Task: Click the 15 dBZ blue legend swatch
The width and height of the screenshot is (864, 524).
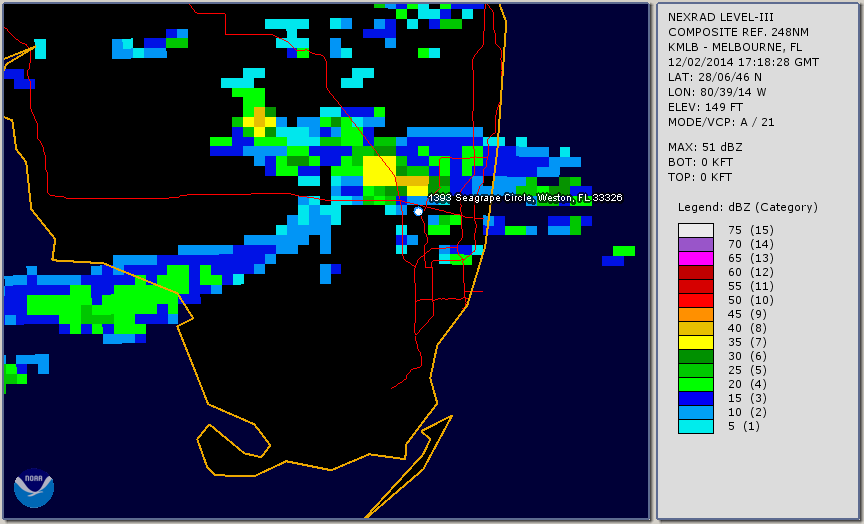Action: pos(696,398)
